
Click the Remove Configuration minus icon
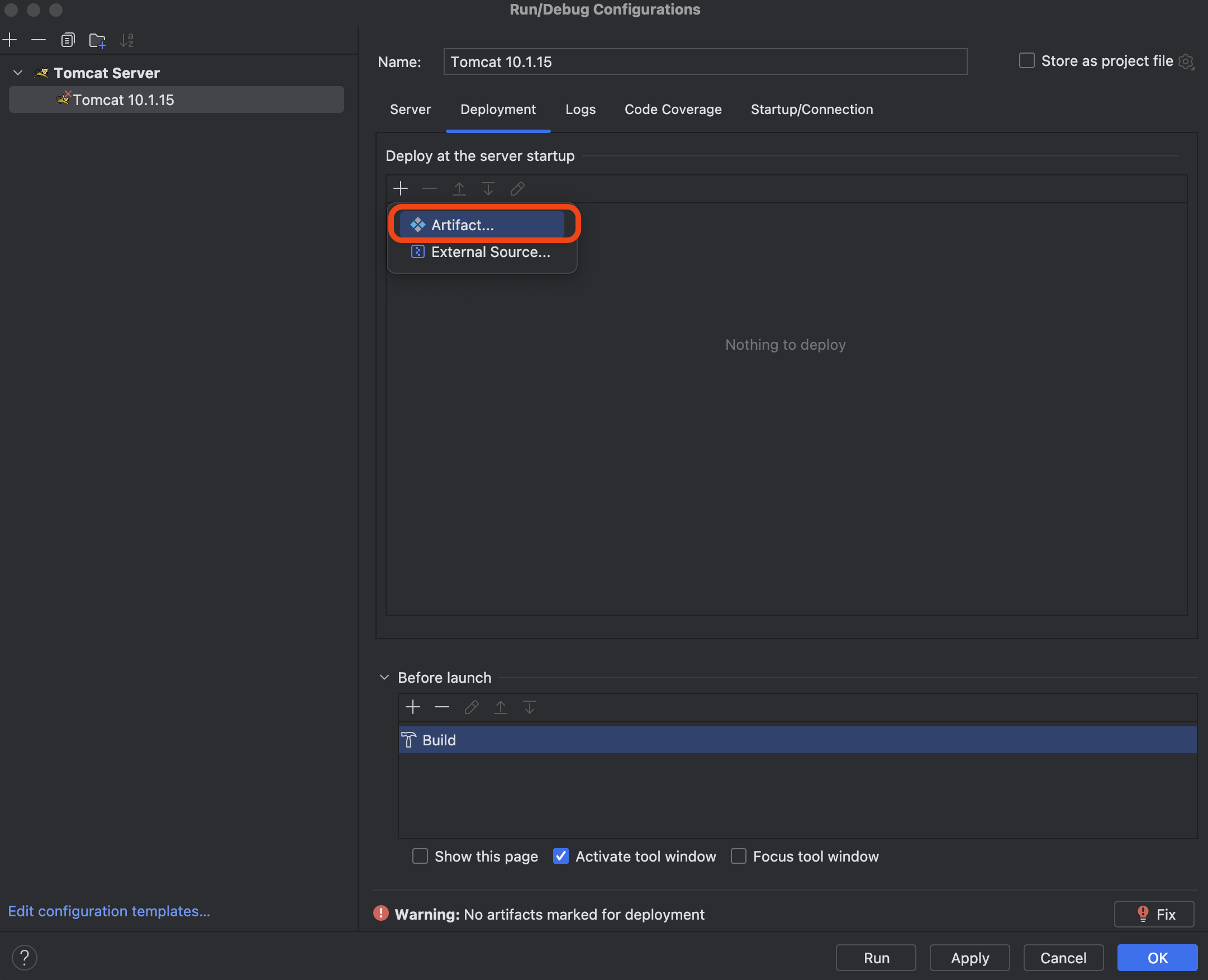pos(39,40)
